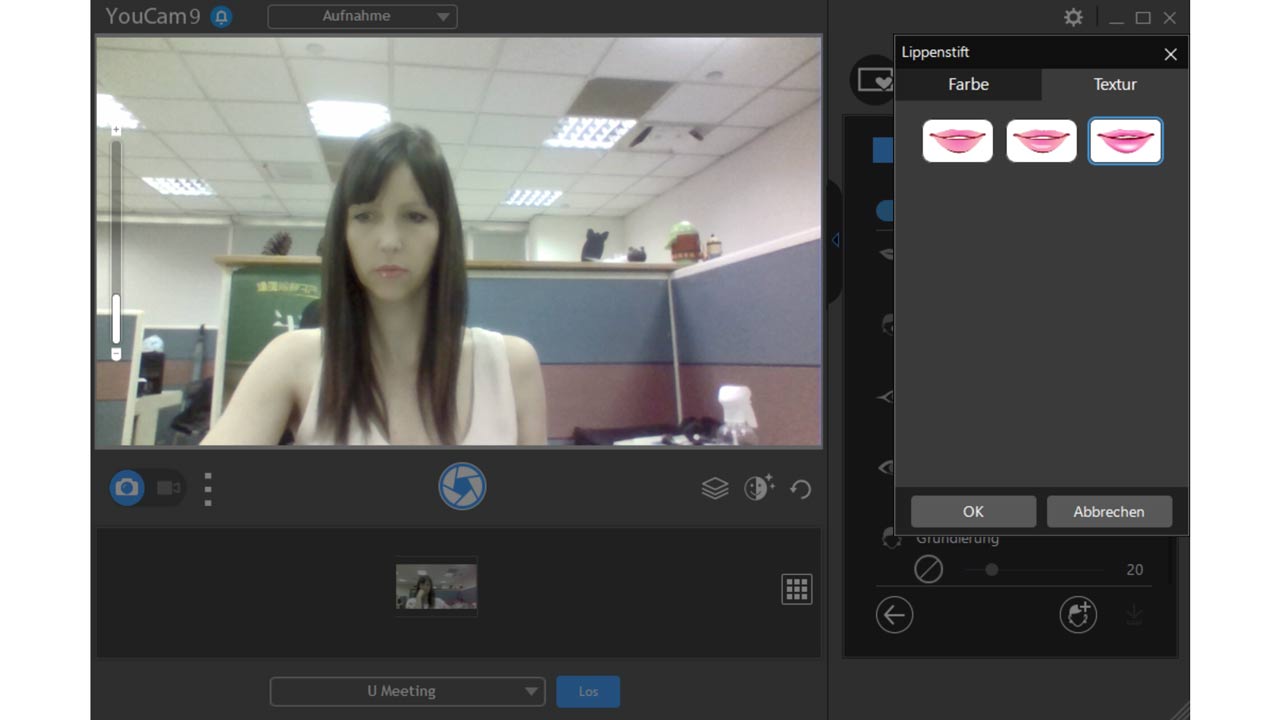This screenshot has height=720, width=1280.
Task: Open the layers effects icon
Action: (714, 488)
